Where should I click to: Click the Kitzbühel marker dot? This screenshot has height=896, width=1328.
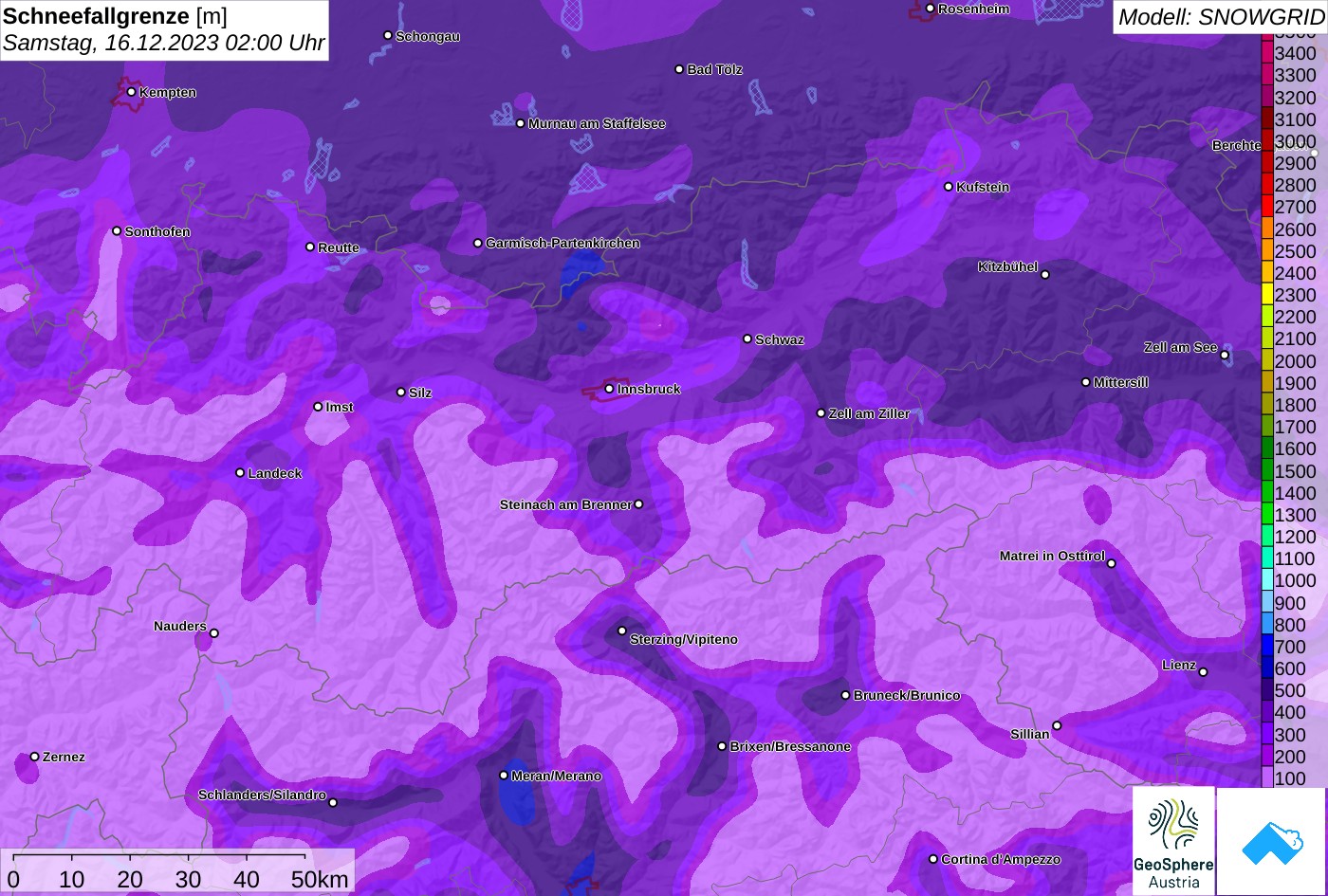pyautogui.click(x=1045, y=275)
